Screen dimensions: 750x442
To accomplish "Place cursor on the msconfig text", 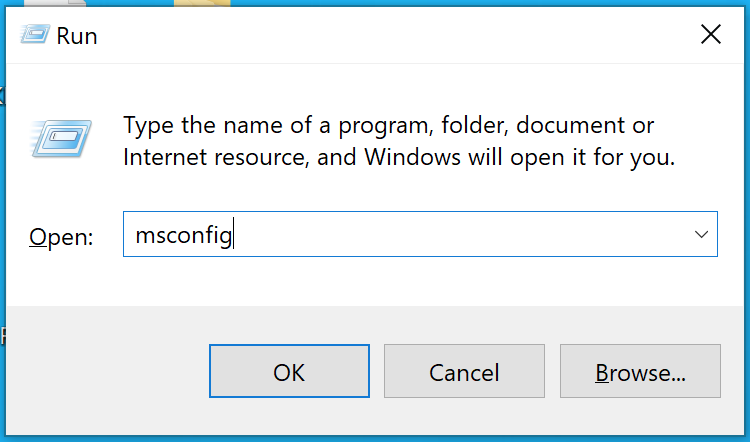I will click(184, 235).
